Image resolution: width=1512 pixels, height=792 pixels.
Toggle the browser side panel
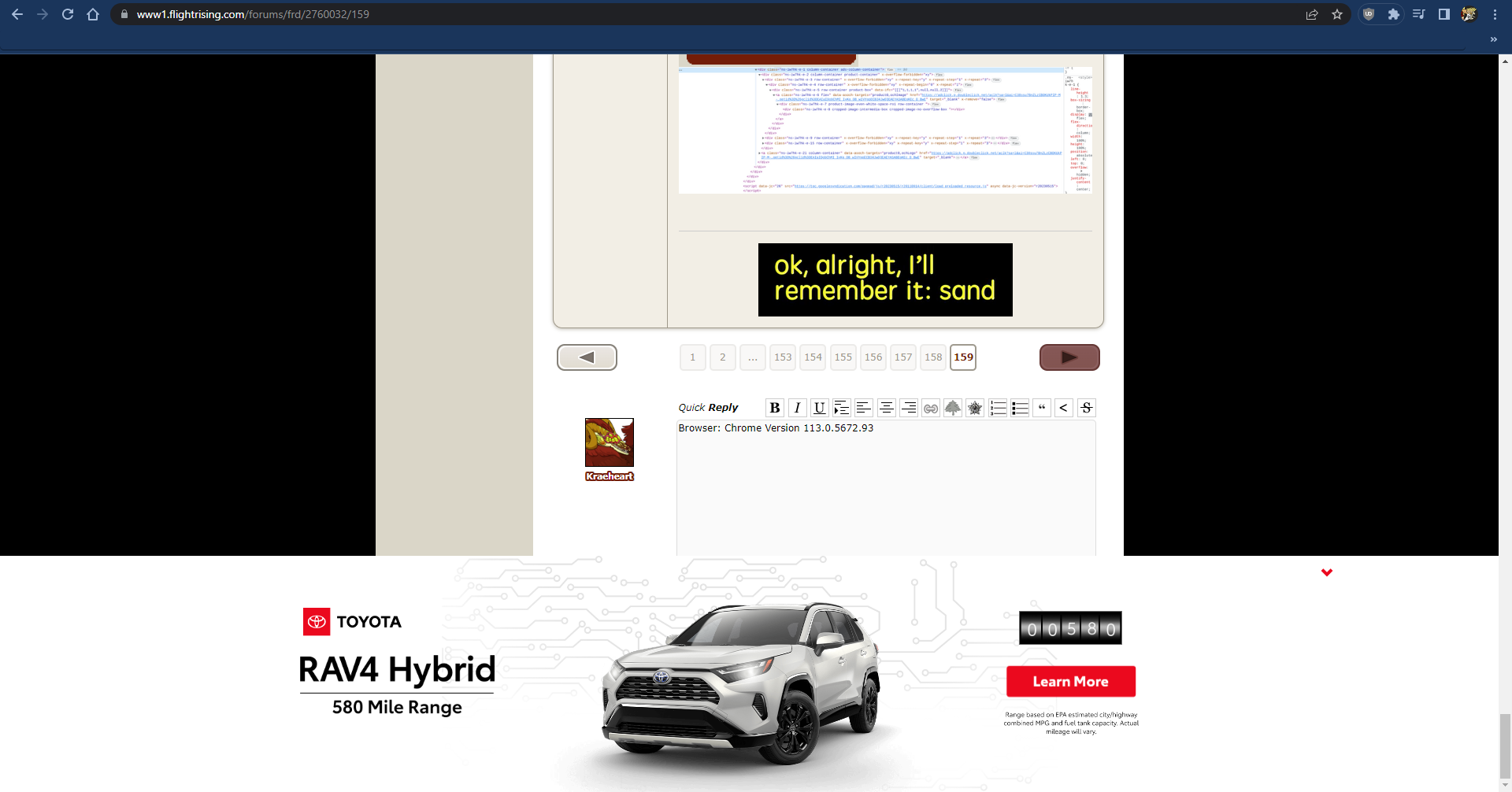[1444, 14]
